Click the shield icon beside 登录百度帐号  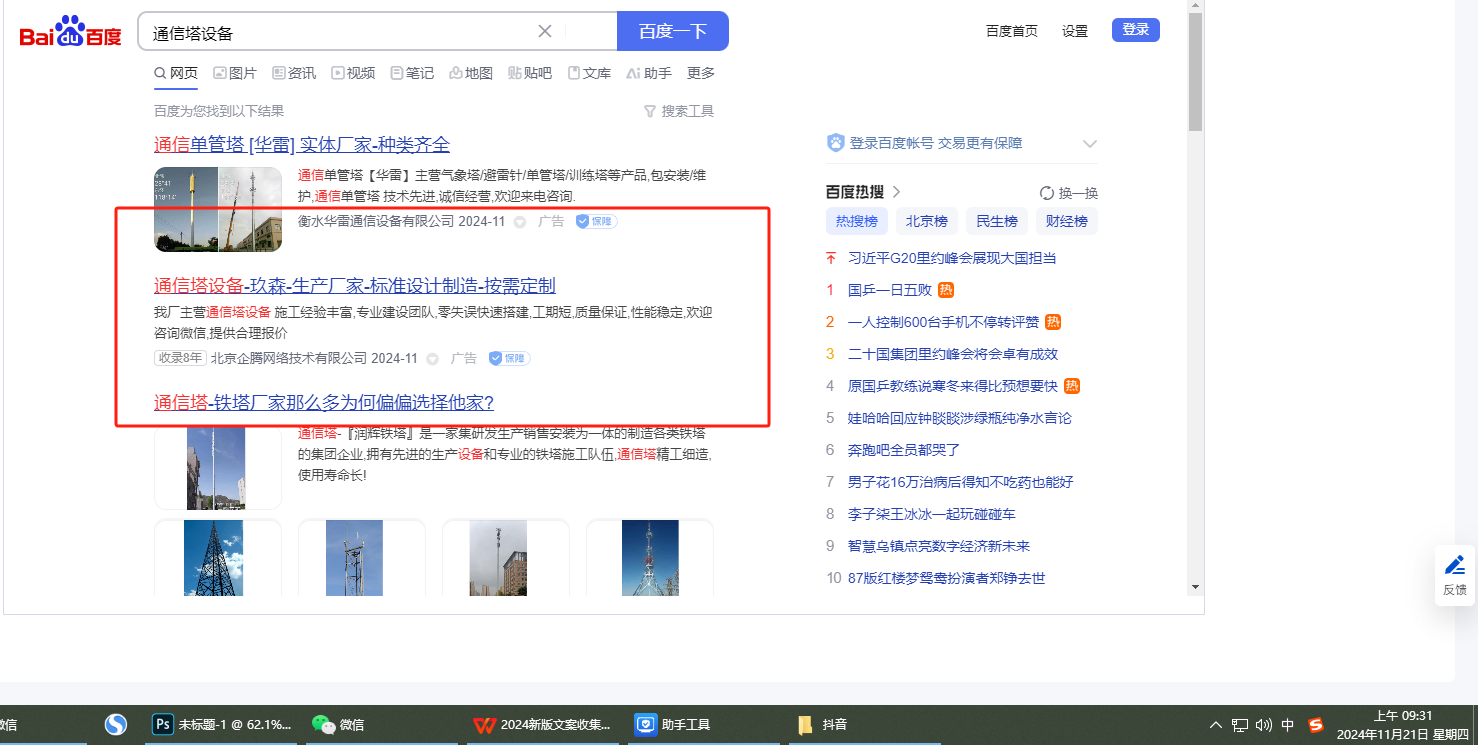(x=836, y=143)
